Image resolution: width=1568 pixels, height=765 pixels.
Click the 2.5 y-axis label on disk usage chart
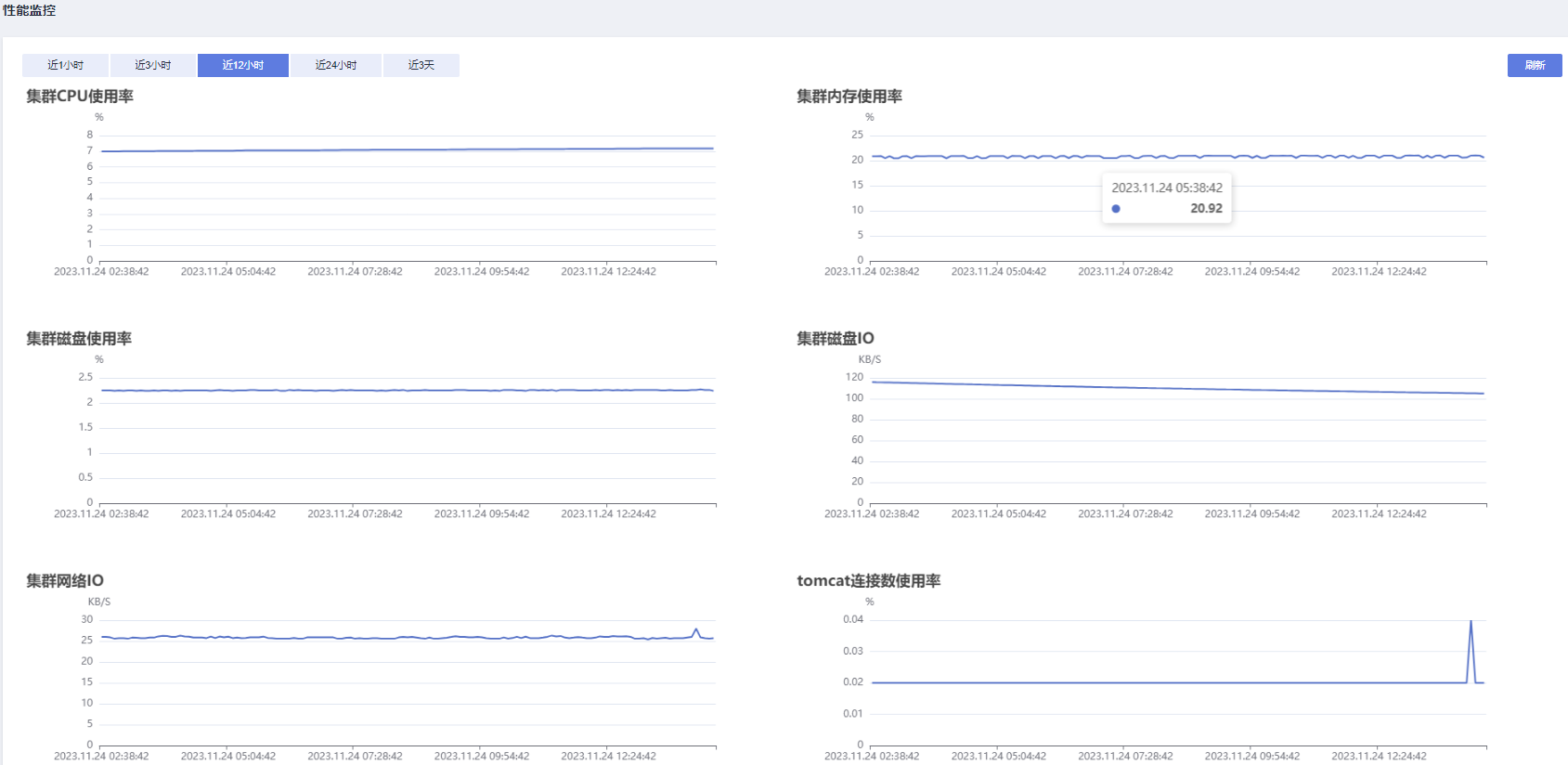tap(85, 377)
